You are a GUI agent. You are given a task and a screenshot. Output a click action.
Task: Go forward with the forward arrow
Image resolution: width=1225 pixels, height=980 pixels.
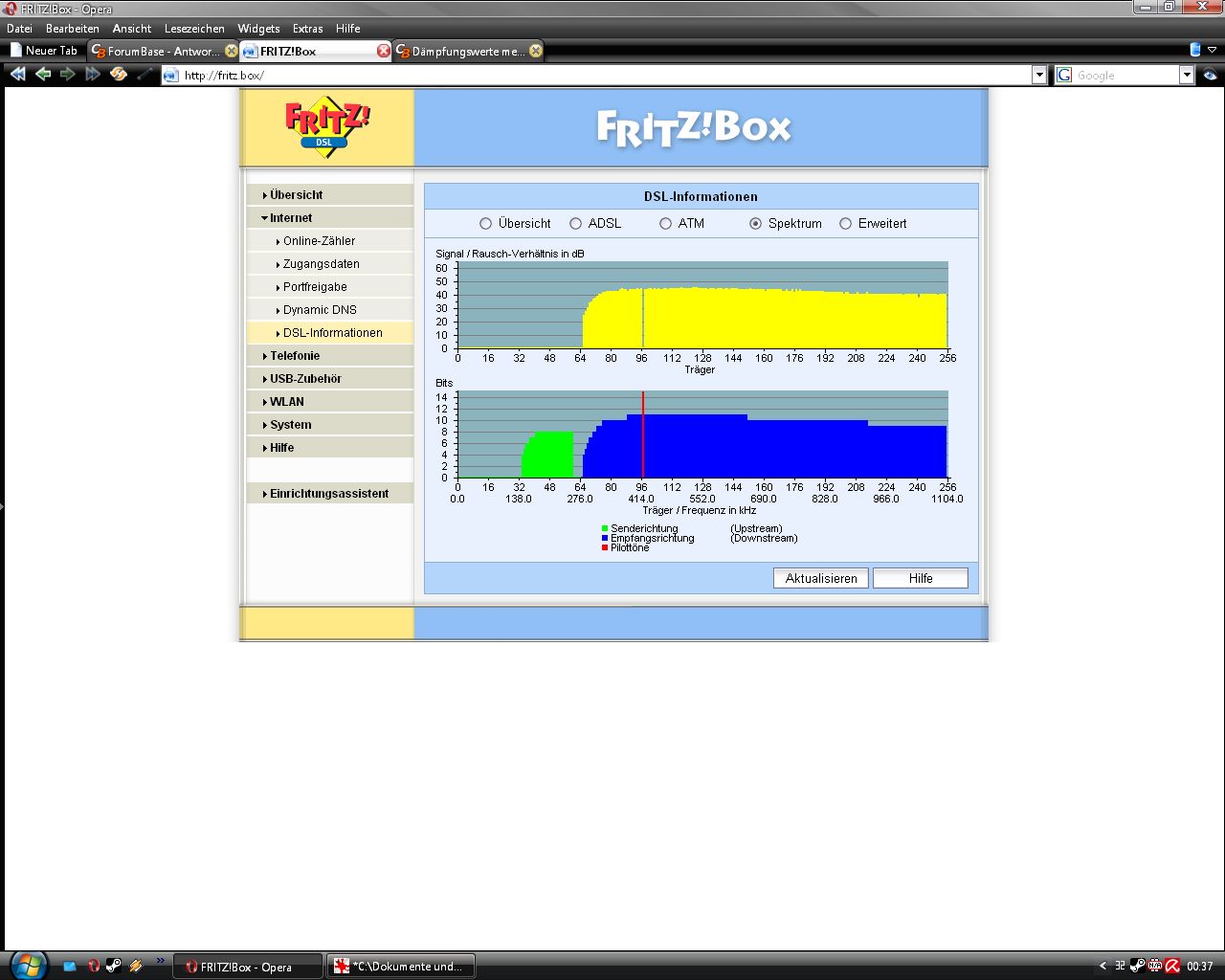pyautogui.click(x=68, y=75)
